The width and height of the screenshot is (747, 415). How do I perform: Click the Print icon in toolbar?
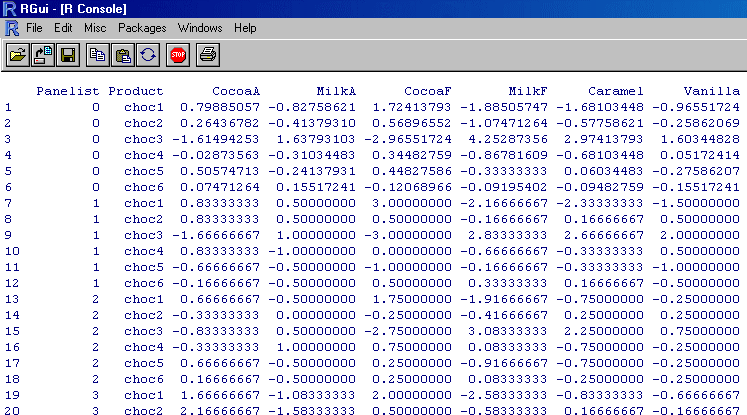pyautogui.click(x=208, y=55)
